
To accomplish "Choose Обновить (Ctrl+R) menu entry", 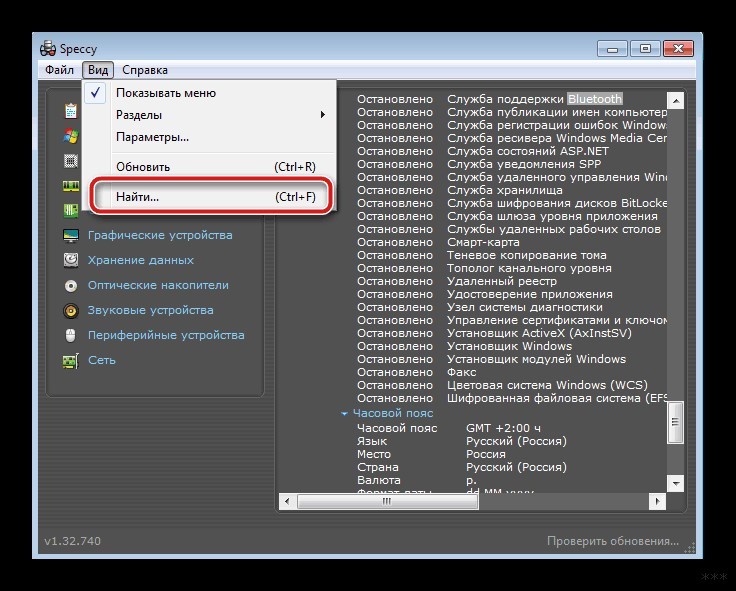I will tap(209, 167).
